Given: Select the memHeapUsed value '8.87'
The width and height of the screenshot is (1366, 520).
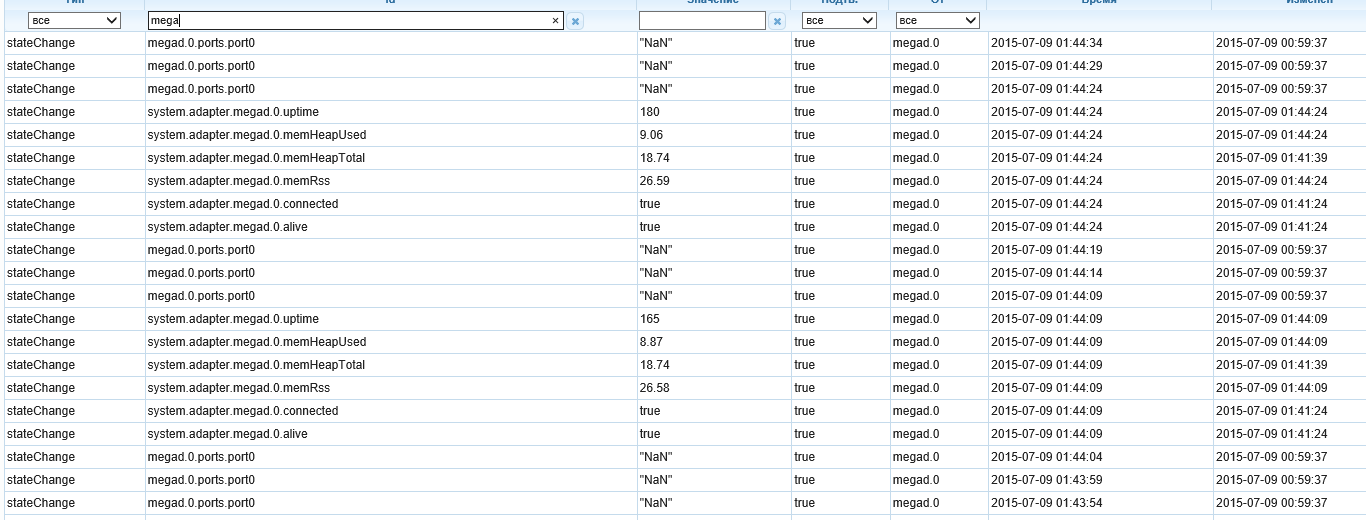Looking at the screenshot, I should pyautogui.click(x=651, y=342).
